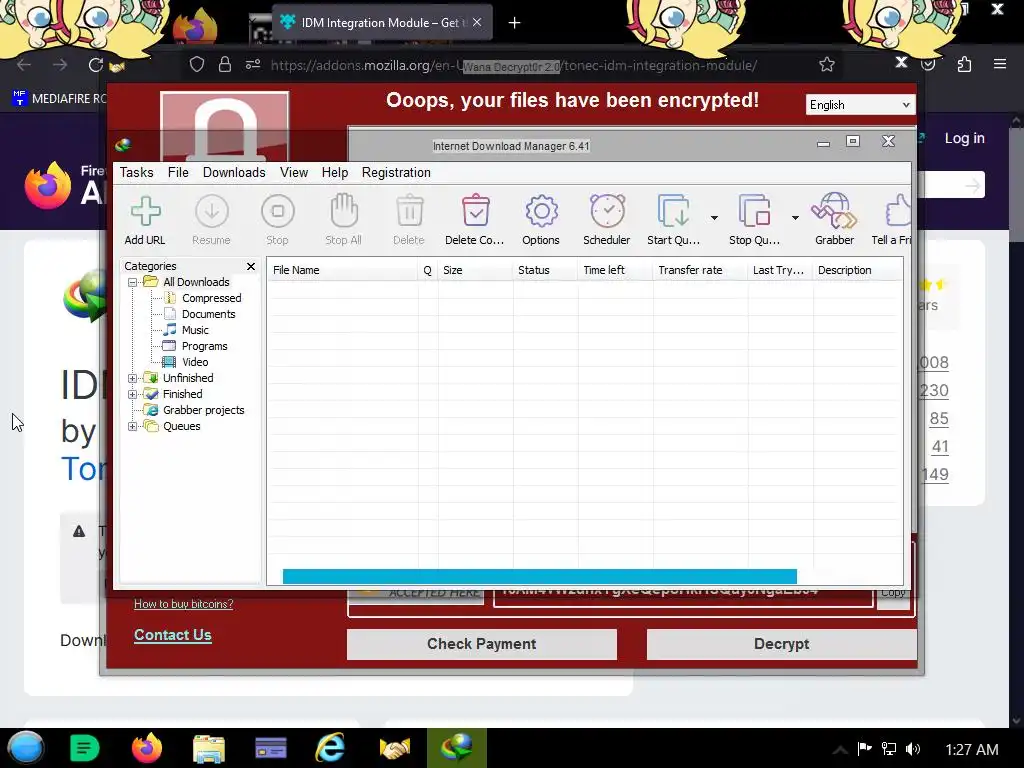Open Firefox hamburger menu
Screen dimensions: 1024x768
[x=1000, y=64]
